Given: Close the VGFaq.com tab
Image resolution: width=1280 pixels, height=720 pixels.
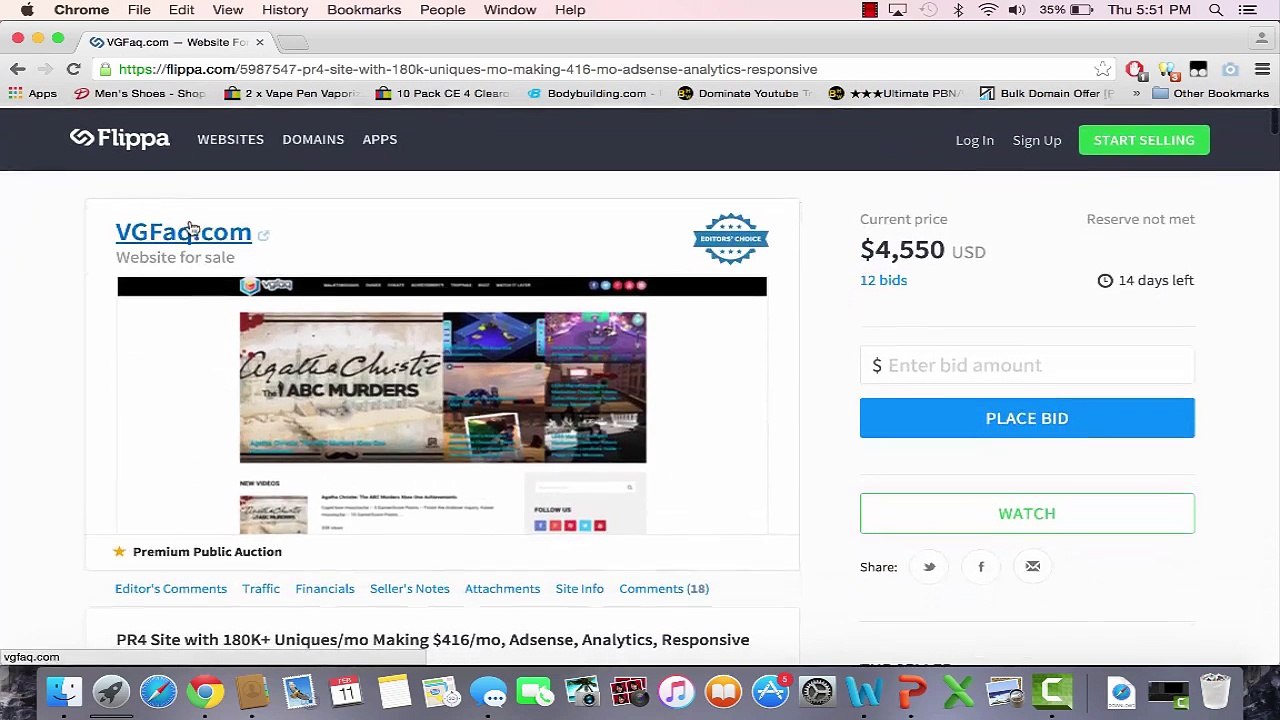Looking at the screenshot, I should (x=259, y=42).
